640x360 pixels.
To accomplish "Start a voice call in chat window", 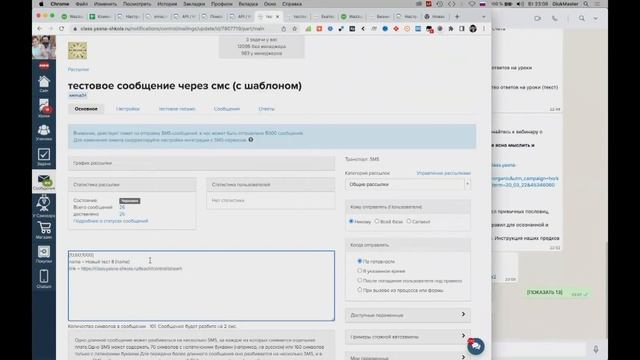I will pyautogui.click(x=555, y=18).
